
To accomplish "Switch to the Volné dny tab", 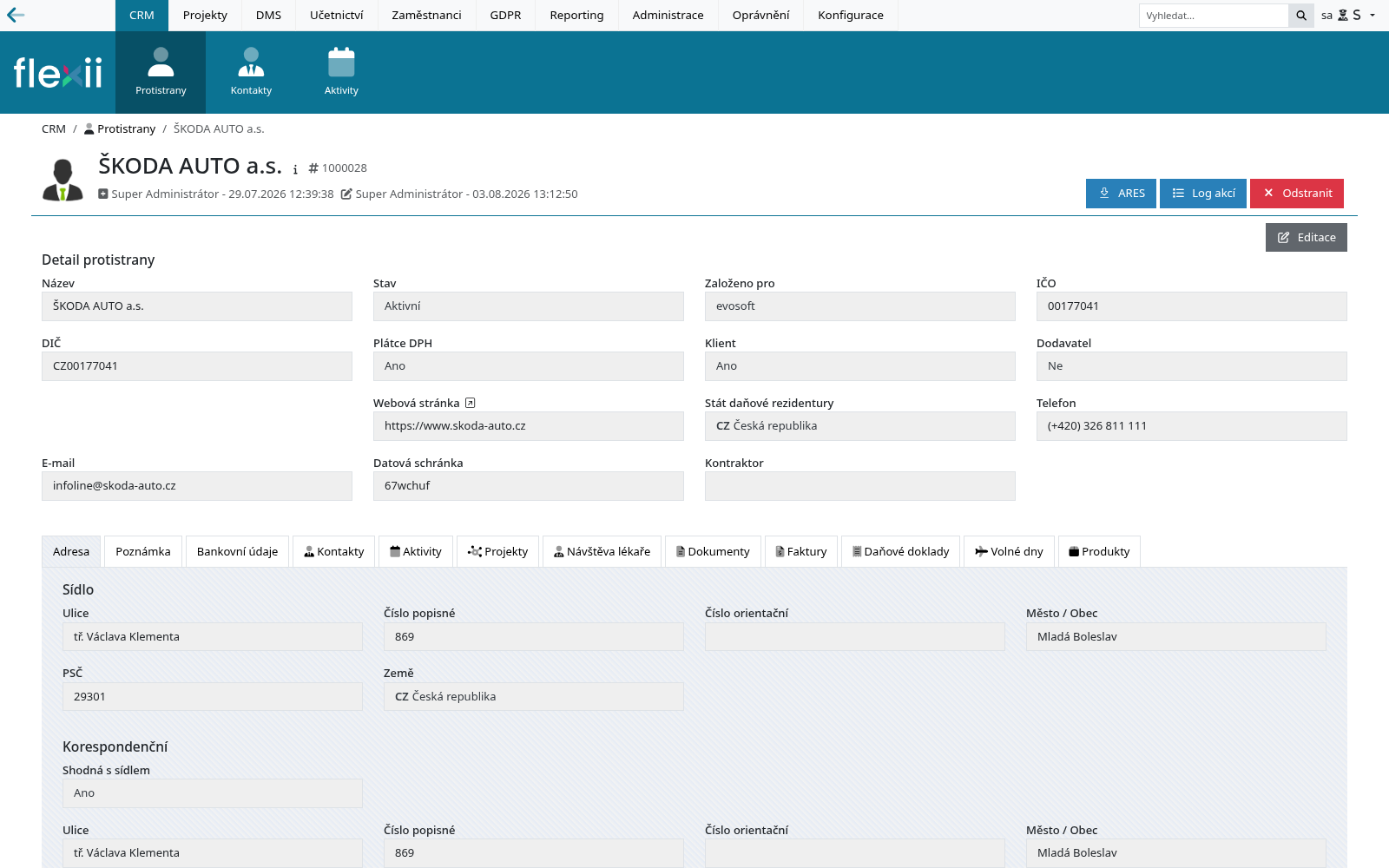I will point(1010,552).
